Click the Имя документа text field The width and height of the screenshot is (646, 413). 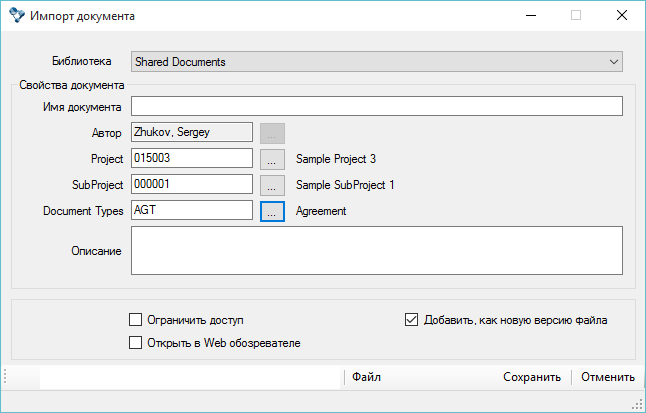[376, 106]
